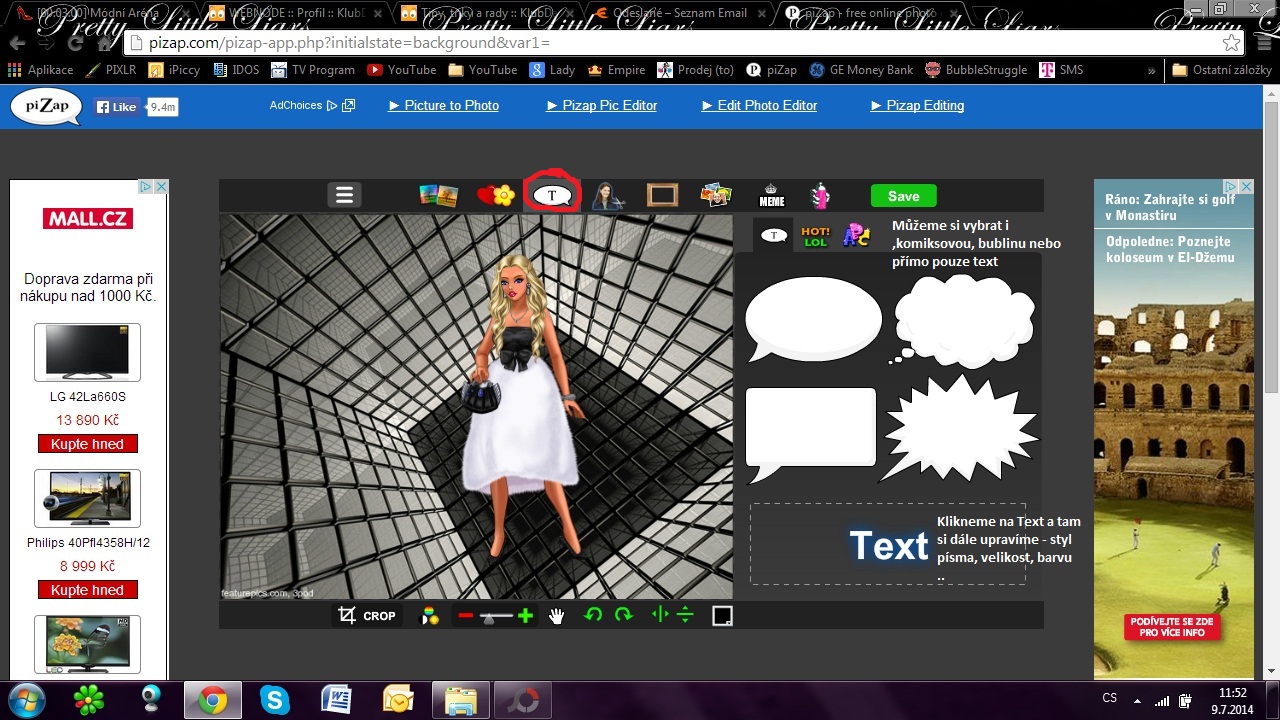Zoom in with the green plus button

[x=525, y=616]
